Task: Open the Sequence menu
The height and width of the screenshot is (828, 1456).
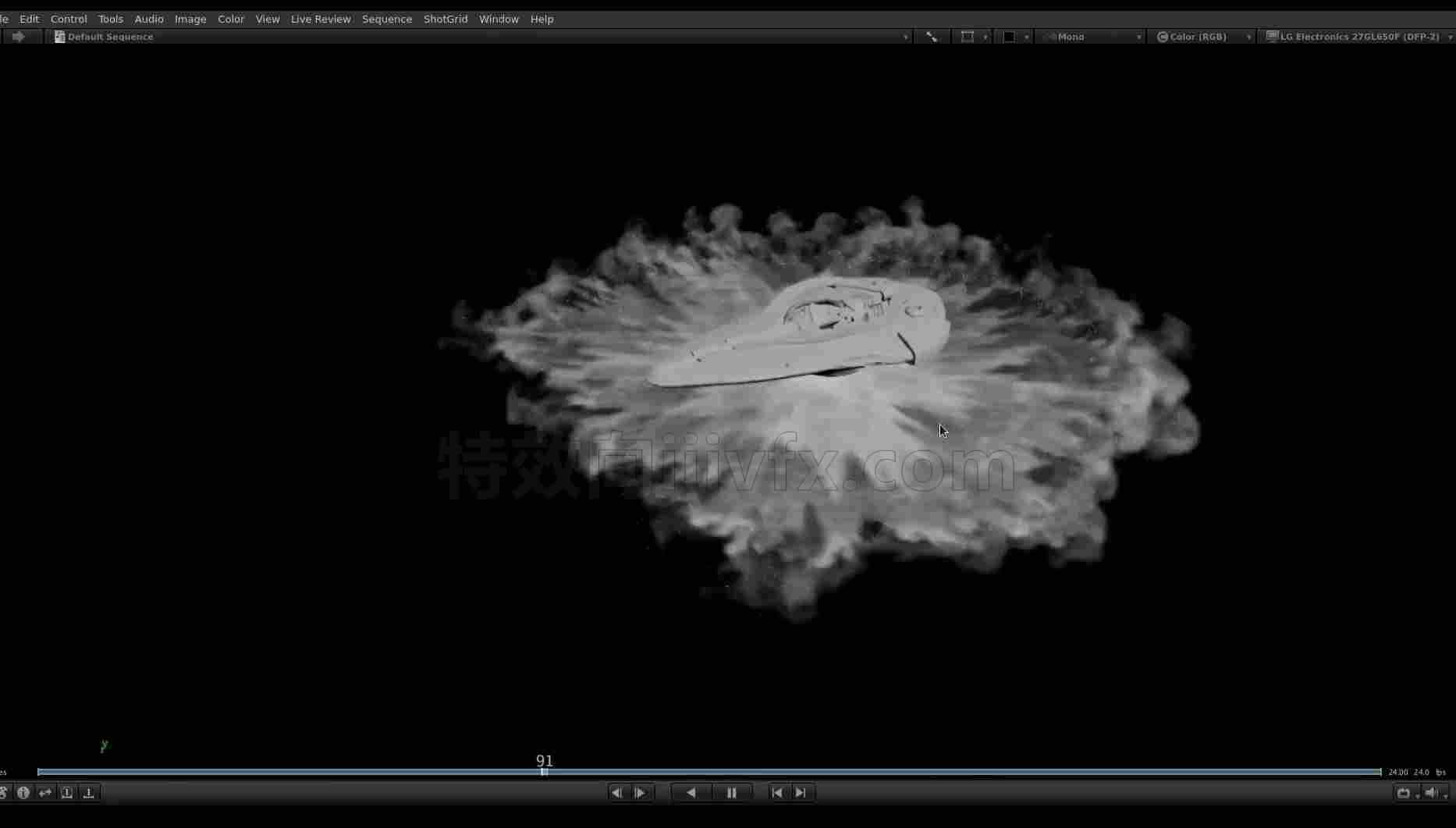Action: [387, 19]
